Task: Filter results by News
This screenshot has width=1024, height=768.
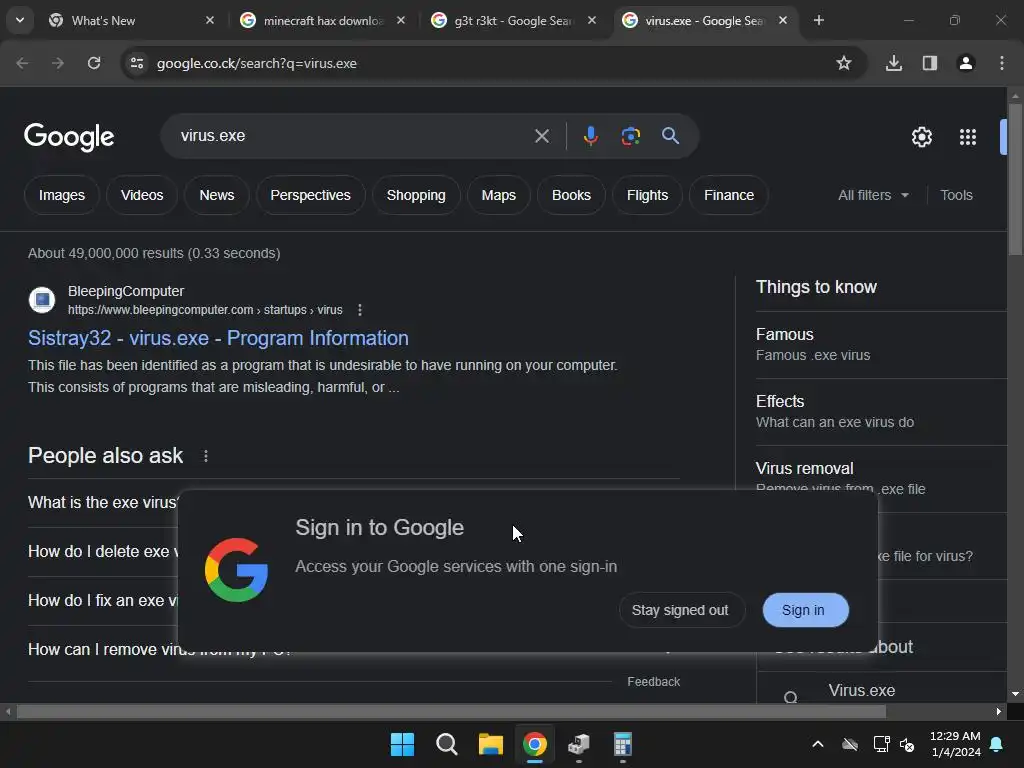Action: pyautogui.click(x=216, y=195)
